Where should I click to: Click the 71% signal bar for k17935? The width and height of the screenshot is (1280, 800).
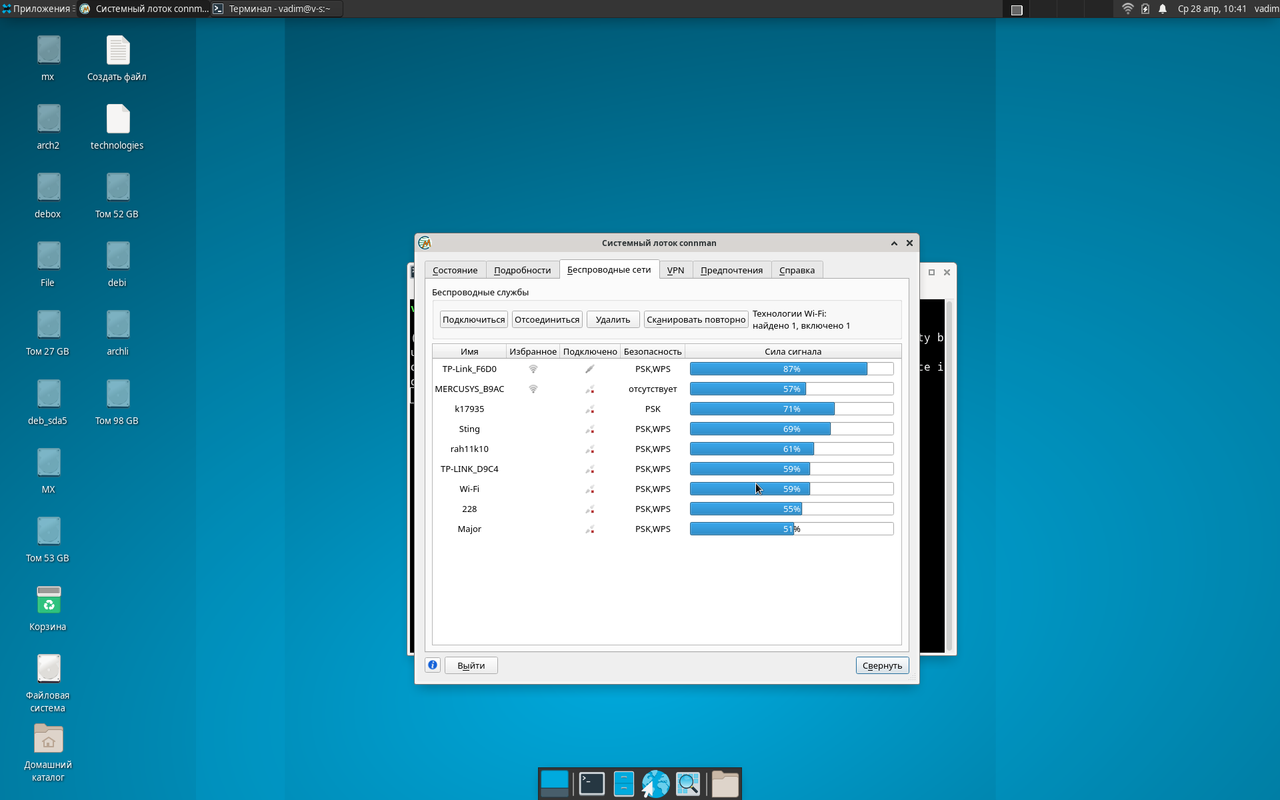pos(791,409)
